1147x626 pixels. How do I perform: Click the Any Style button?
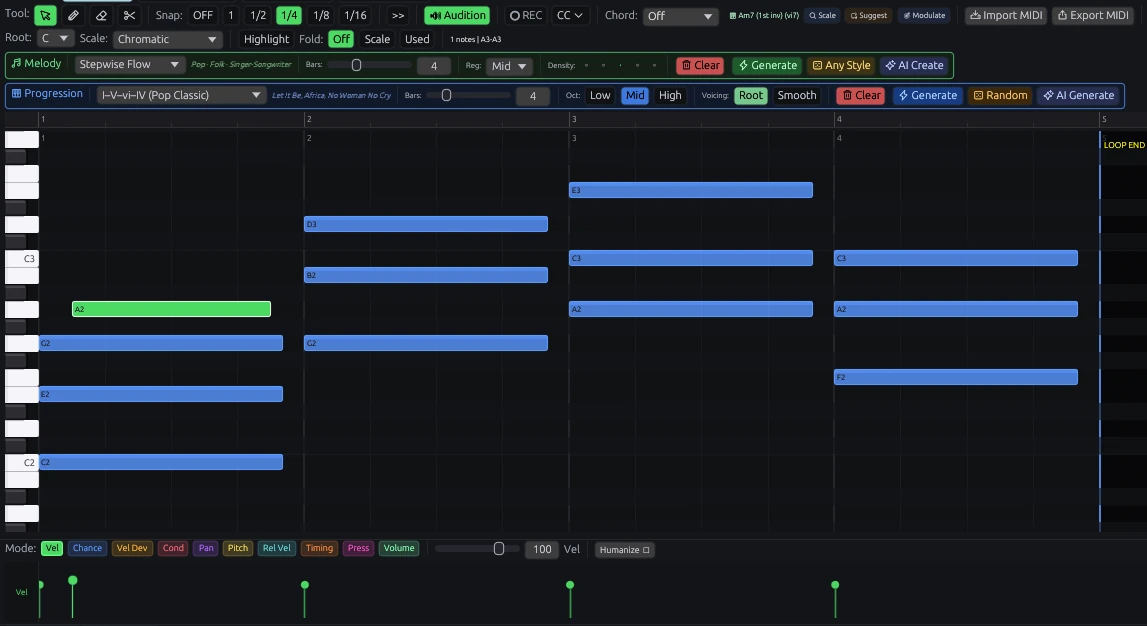[841, 65]
